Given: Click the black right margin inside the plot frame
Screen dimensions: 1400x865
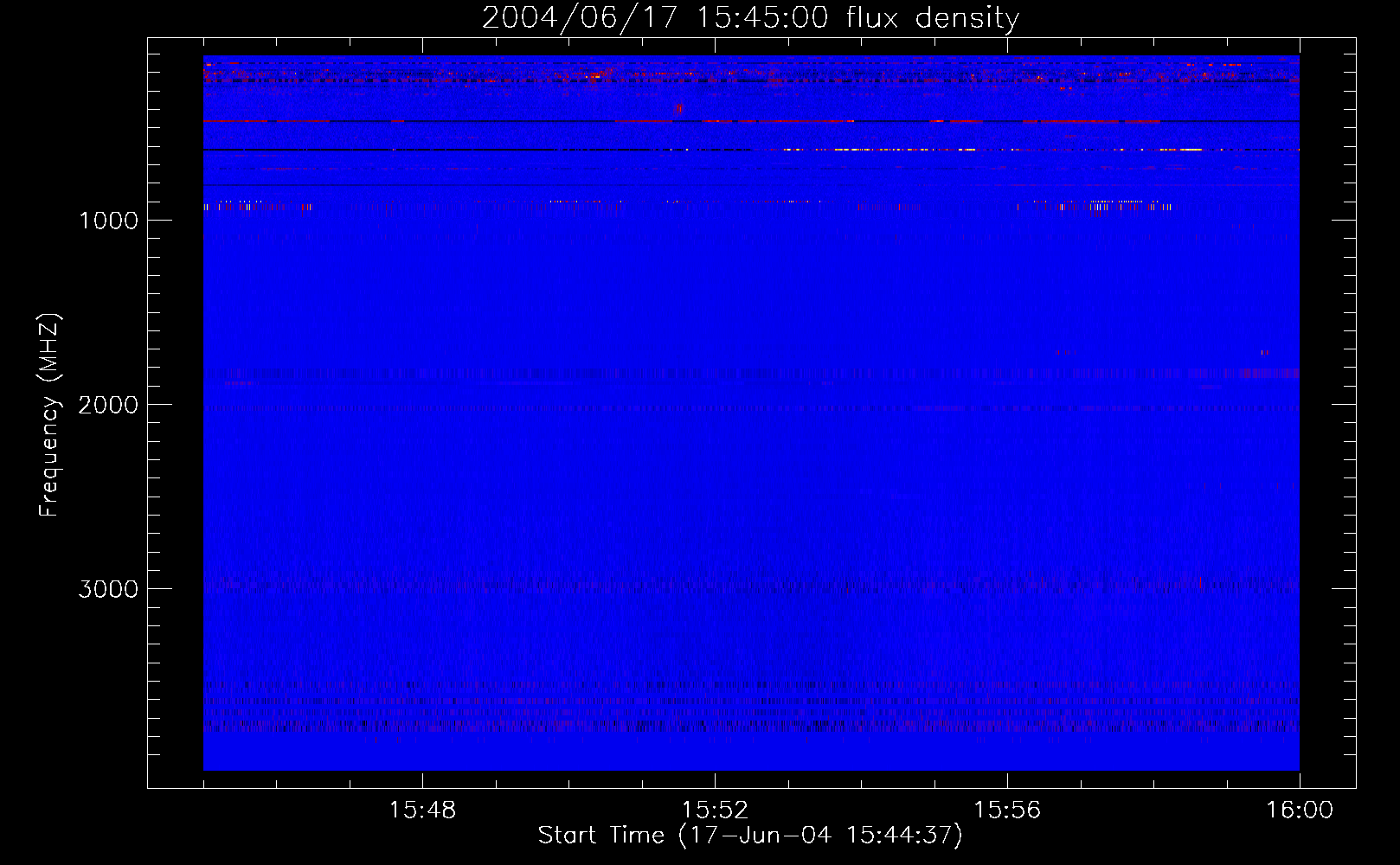Looking at the screenshot, I should [1327, 415].
